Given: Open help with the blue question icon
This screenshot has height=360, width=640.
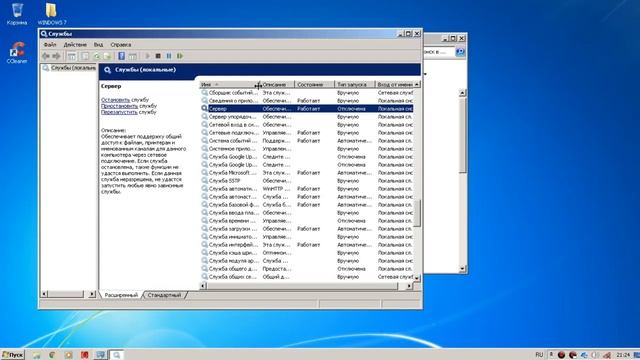Looking at the screenshot, I should pyautogui.click(x=122, y=56).
